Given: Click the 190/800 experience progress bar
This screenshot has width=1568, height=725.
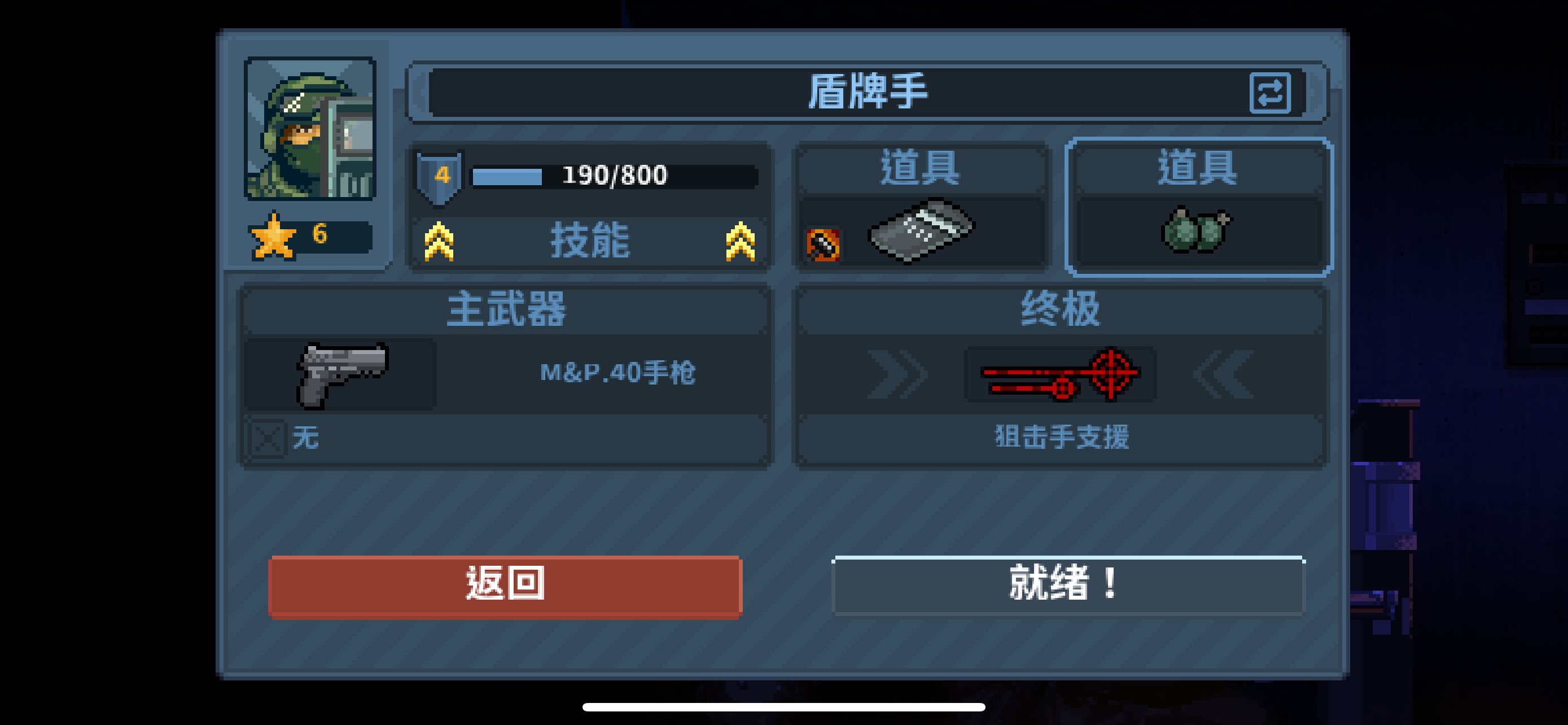Looking at the screenshot, I should tap(615, 177).
